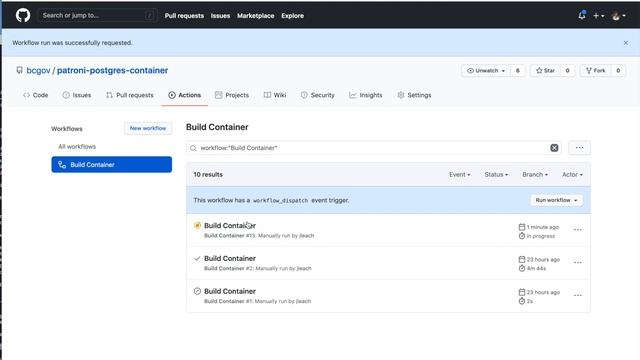Open the patroni-postgres-container repository link
Image resolution: width=640 pixels, height=360 pixels.
tap(112, 70)
